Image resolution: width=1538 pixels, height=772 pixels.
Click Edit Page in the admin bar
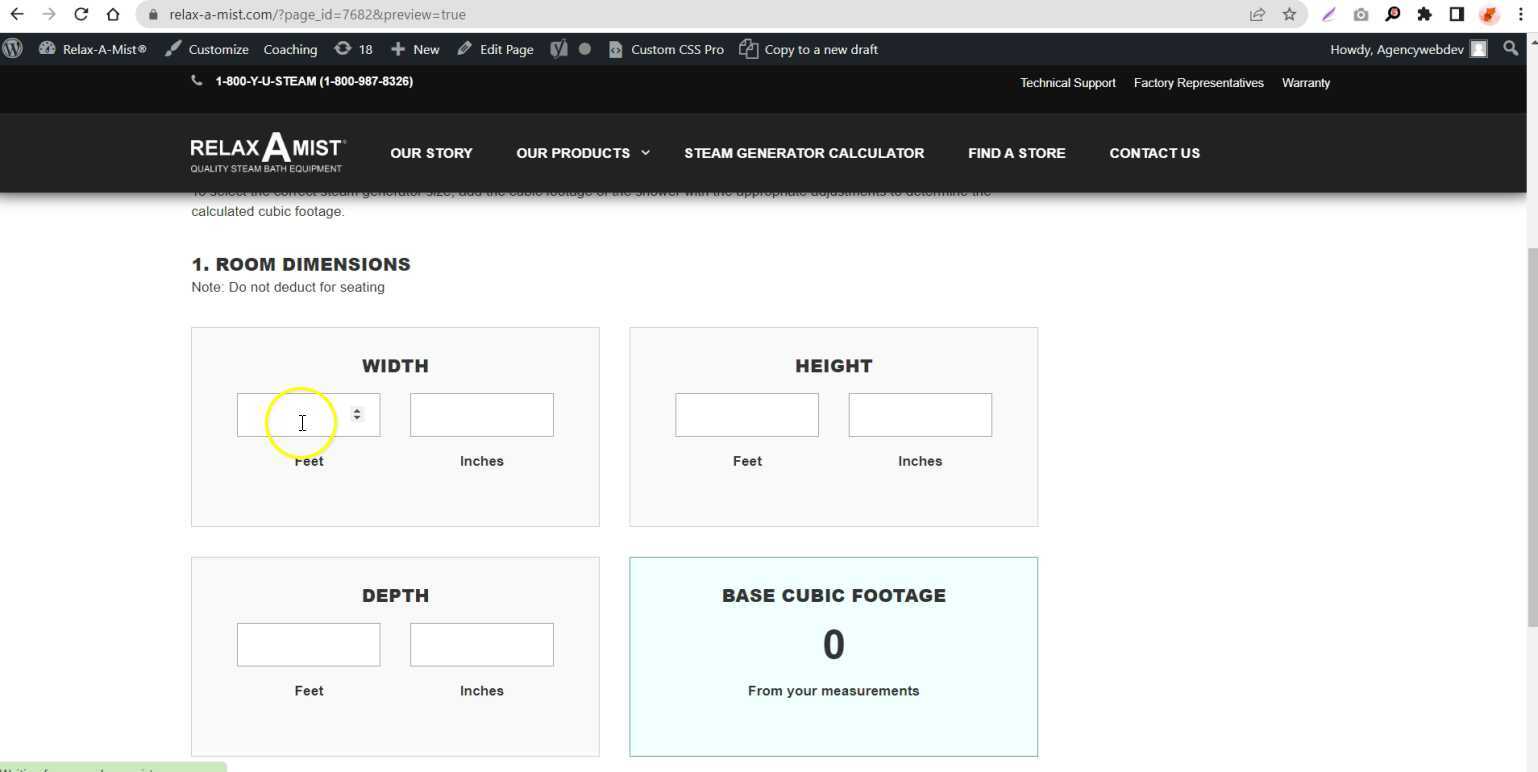(x=495, y=49)
